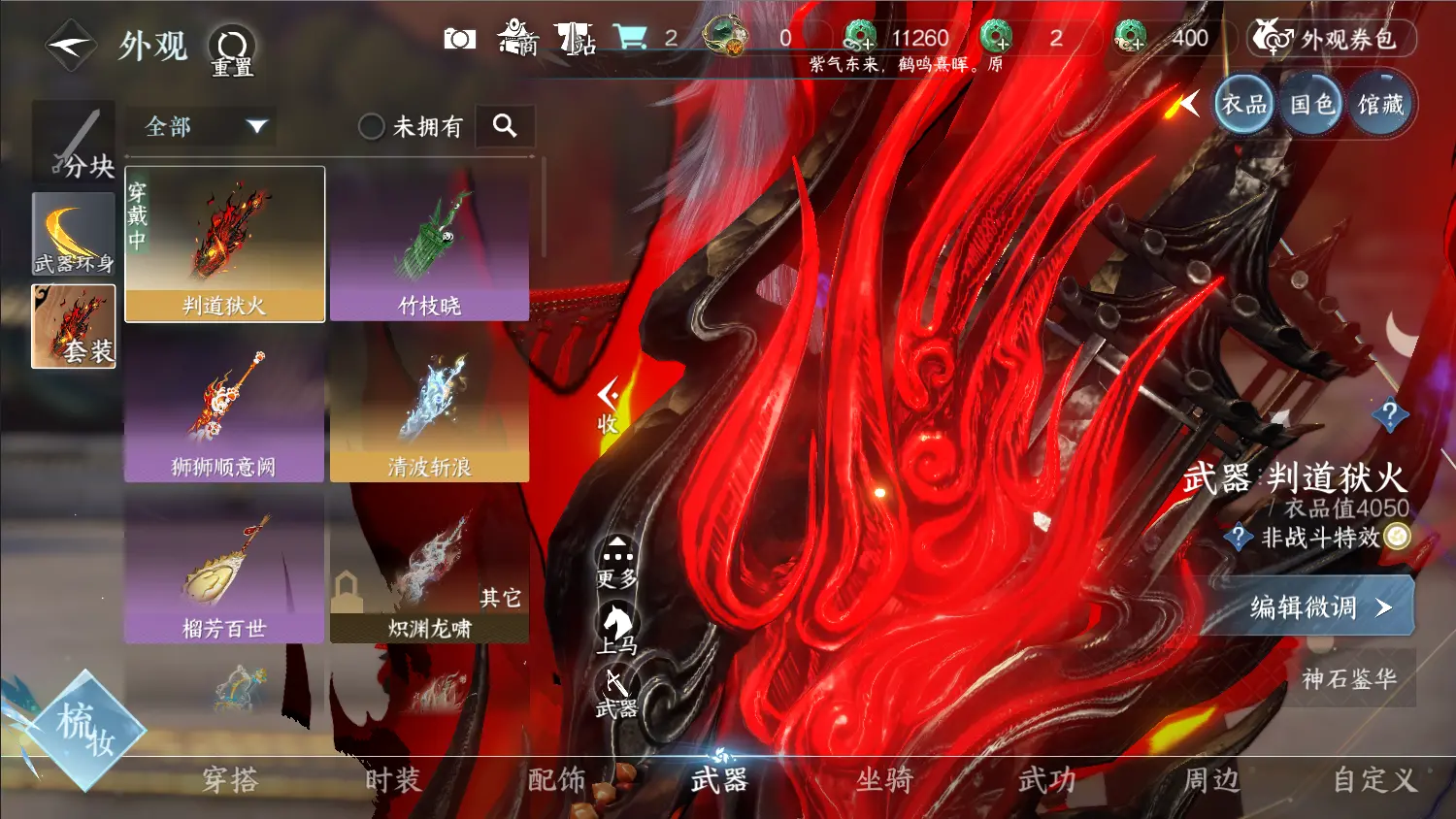Open 神石鉴华 button
1456x819 pixels.
(x=1350, y=678)
